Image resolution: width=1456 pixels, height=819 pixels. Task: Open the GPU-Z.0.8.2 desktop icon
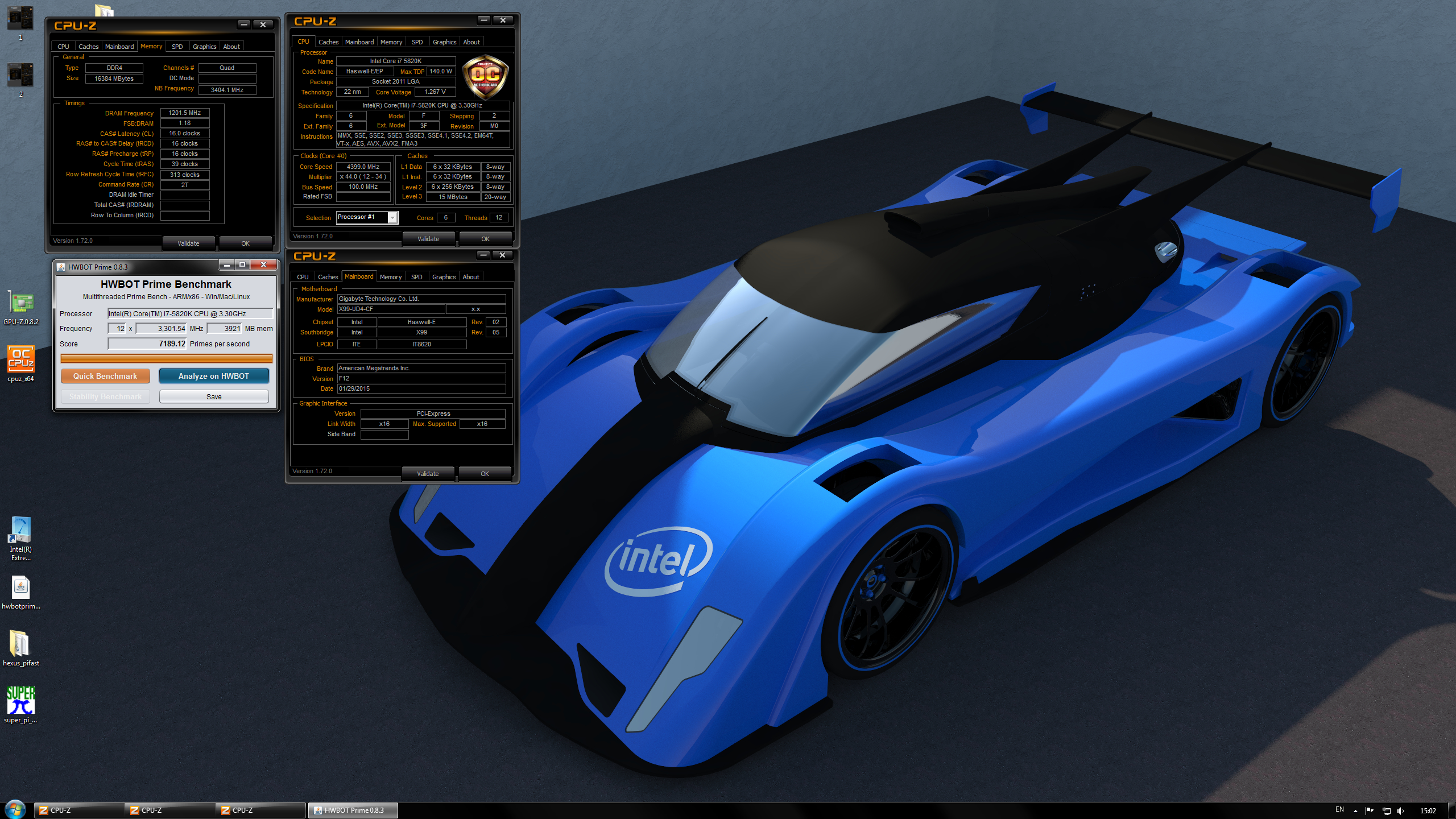[20, 308]
